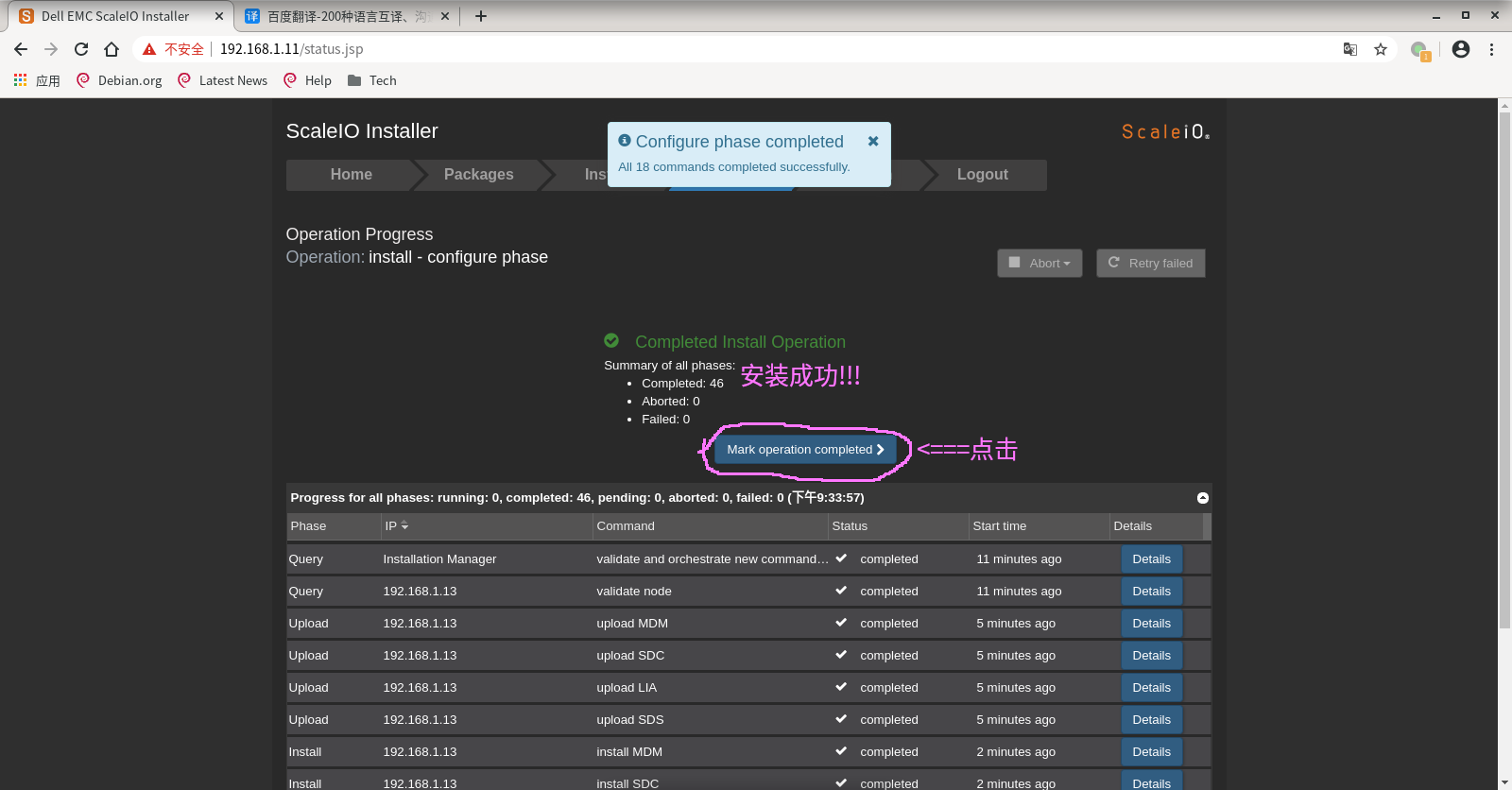Click the Phase column header

[333, 526]
